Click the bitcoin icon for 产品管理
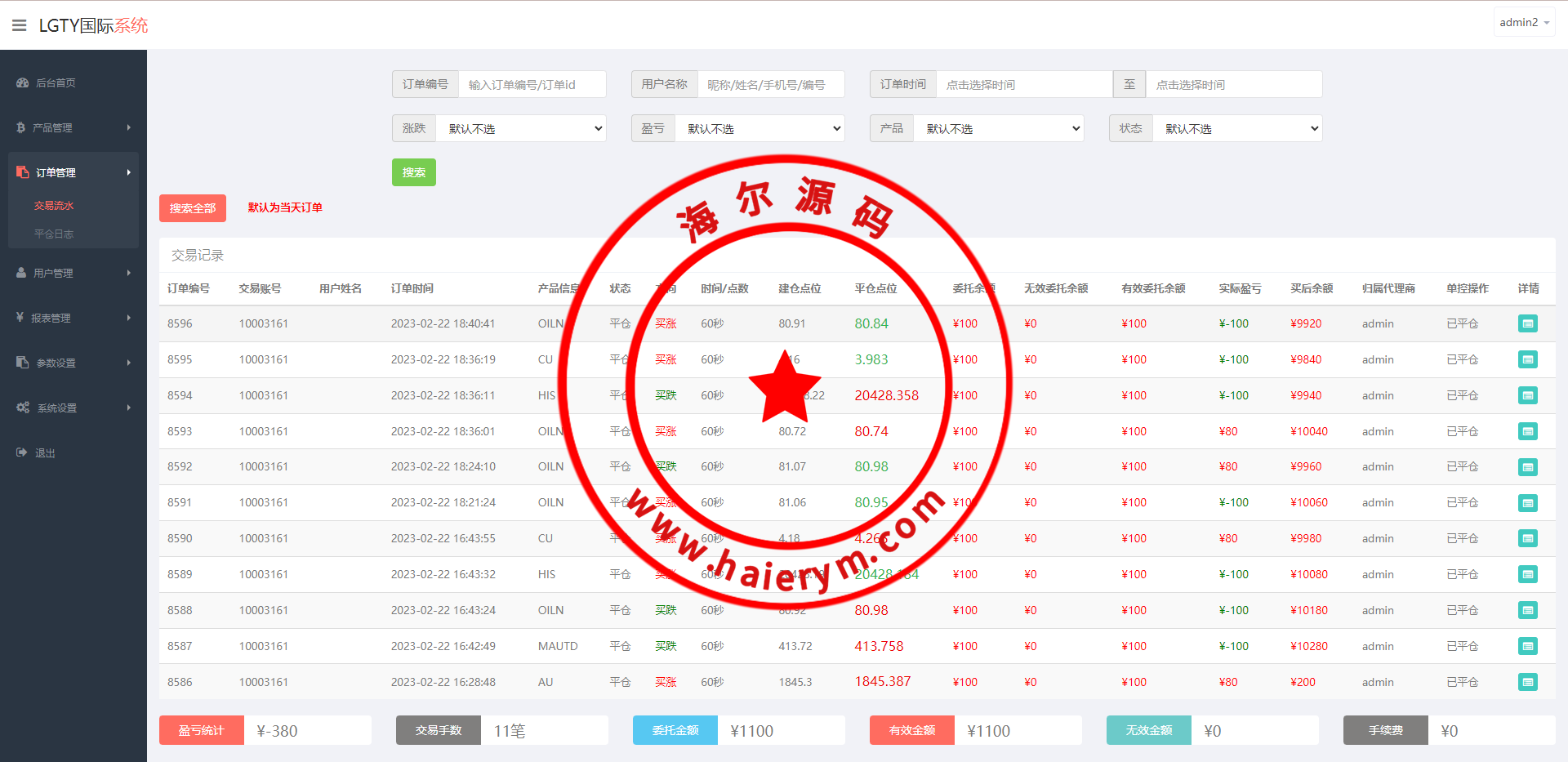Image resolution: width=1568 pixels, height=762 pixels. 20,127
